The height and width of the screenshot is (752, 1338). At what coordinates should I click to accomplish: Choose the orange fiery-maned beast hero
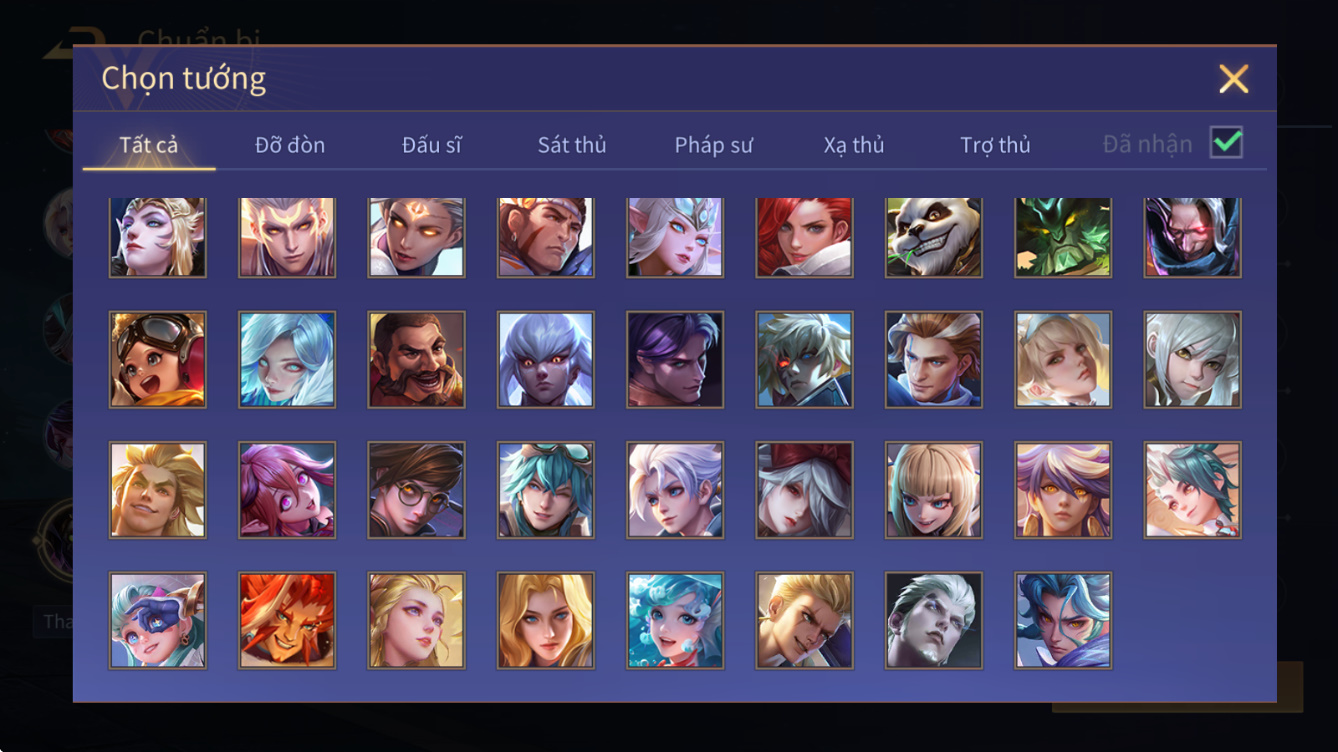[287, 620]
